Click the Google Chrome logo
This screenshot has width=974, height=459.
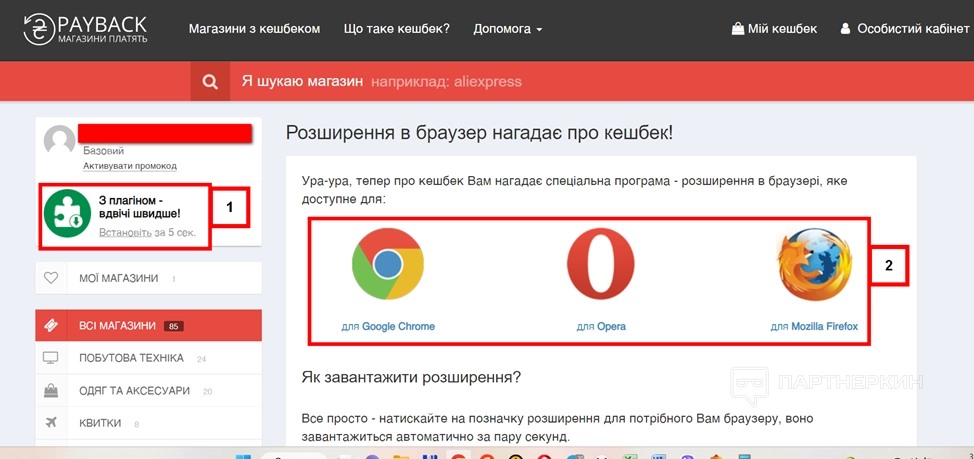(388, 266)
